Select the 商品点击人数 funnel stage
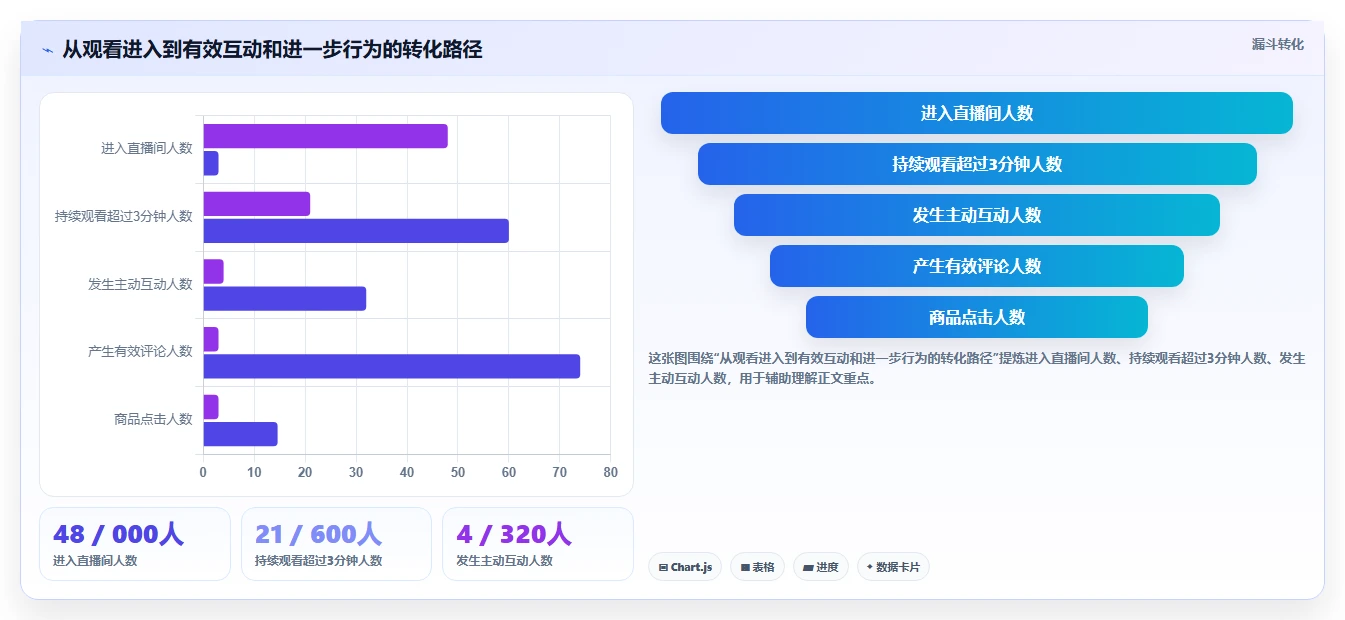1345x620 pixels. point(977,317)
